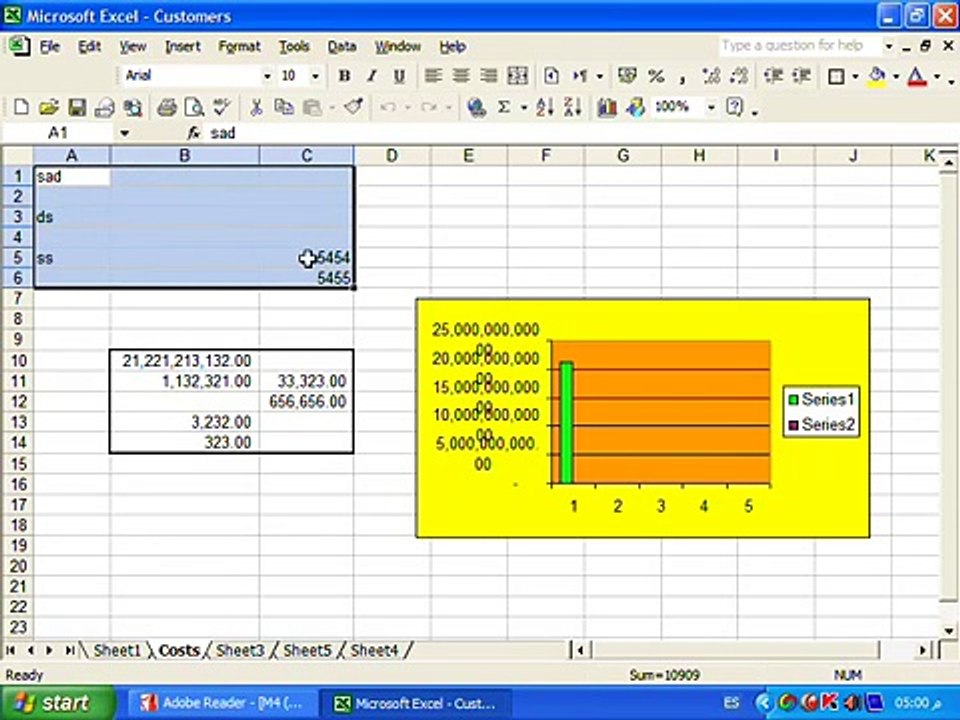Image resolution: width=960 pixels, height=720 pixels.
Task: Click the Insert Function fx button
Action: 193,133
